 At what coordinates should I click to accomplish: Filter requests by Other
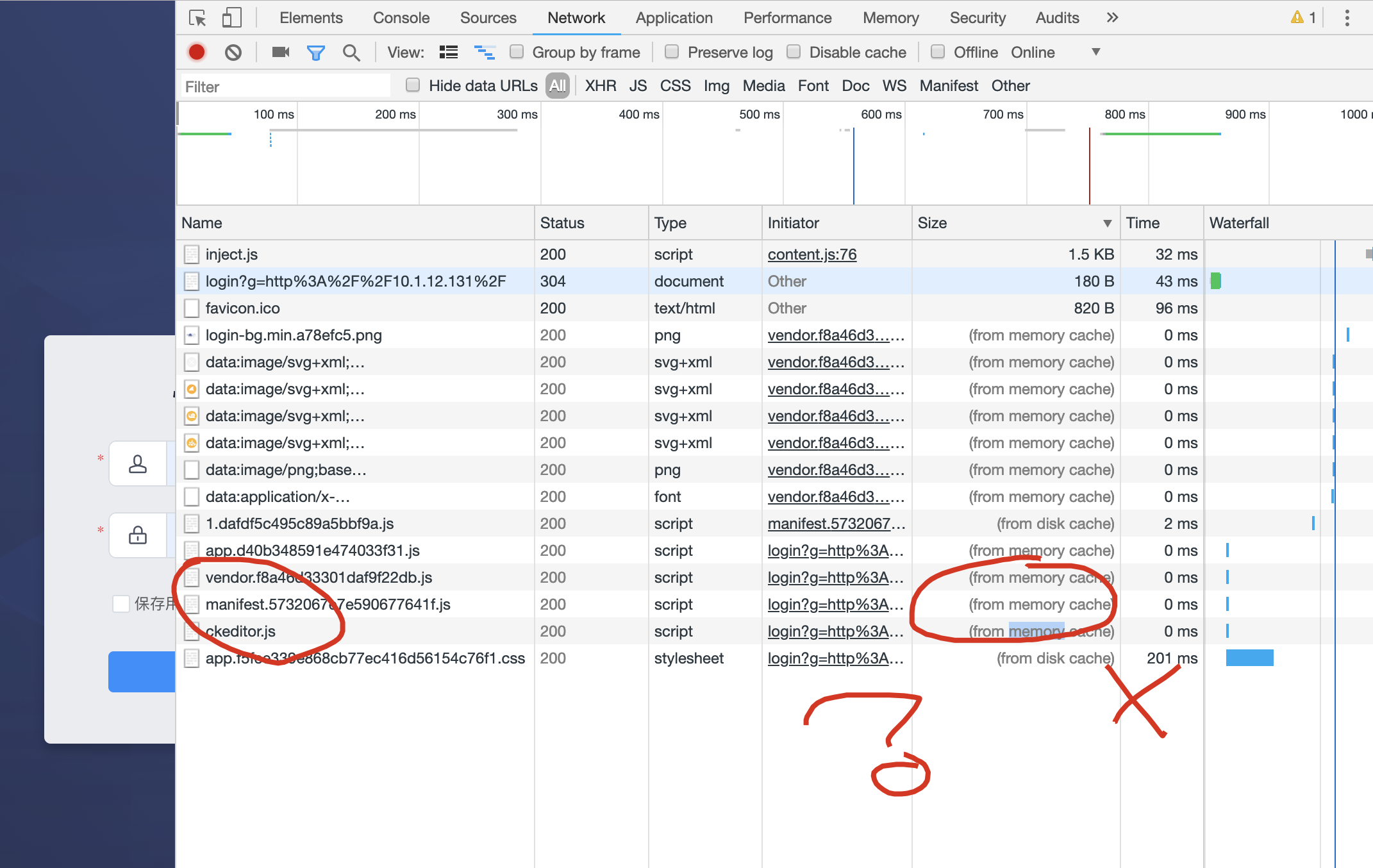pyautogui.click(x=1010, y=86)
